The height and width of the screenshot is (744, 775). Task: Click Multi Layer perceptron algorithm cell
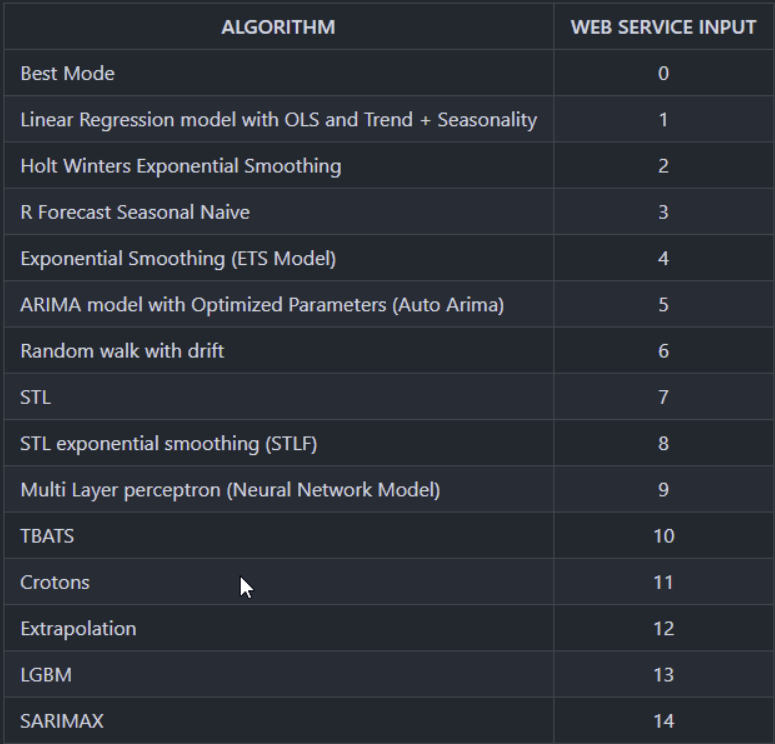click(x=278, y=489)
